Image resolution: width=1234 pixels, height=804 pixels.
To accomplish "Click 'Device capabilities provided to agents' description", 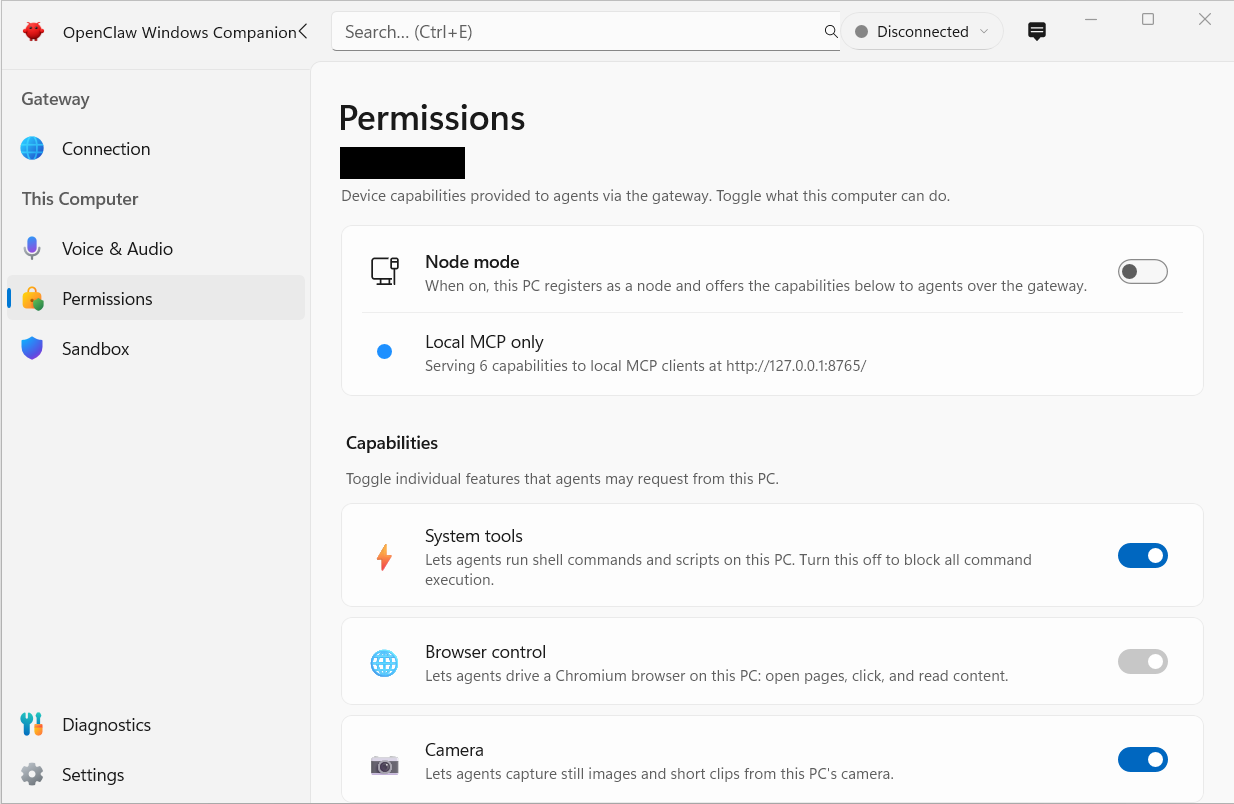I will 645,196.
